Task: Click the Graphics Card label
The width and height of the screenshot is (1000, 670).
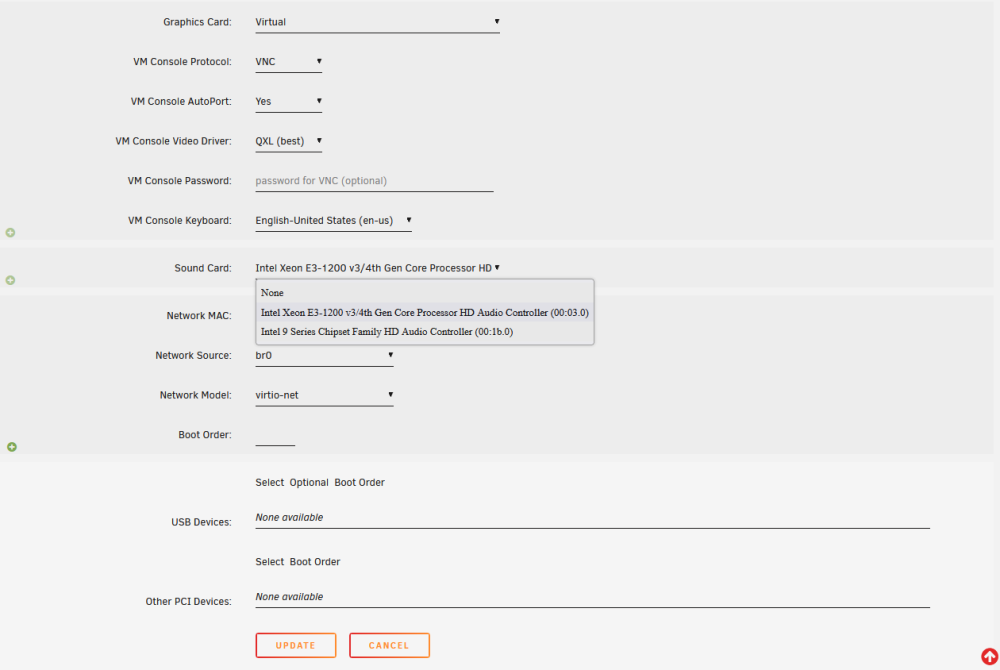Action: tap(197, 22)
